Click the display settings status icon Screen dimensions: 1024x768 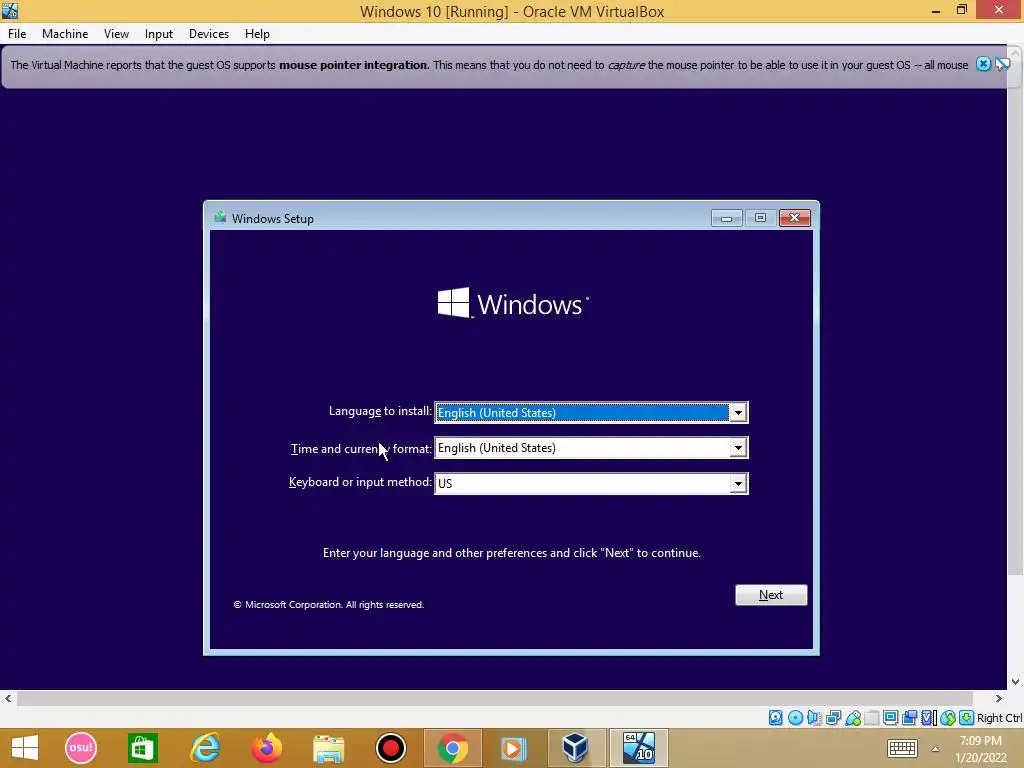pos(890,718)
